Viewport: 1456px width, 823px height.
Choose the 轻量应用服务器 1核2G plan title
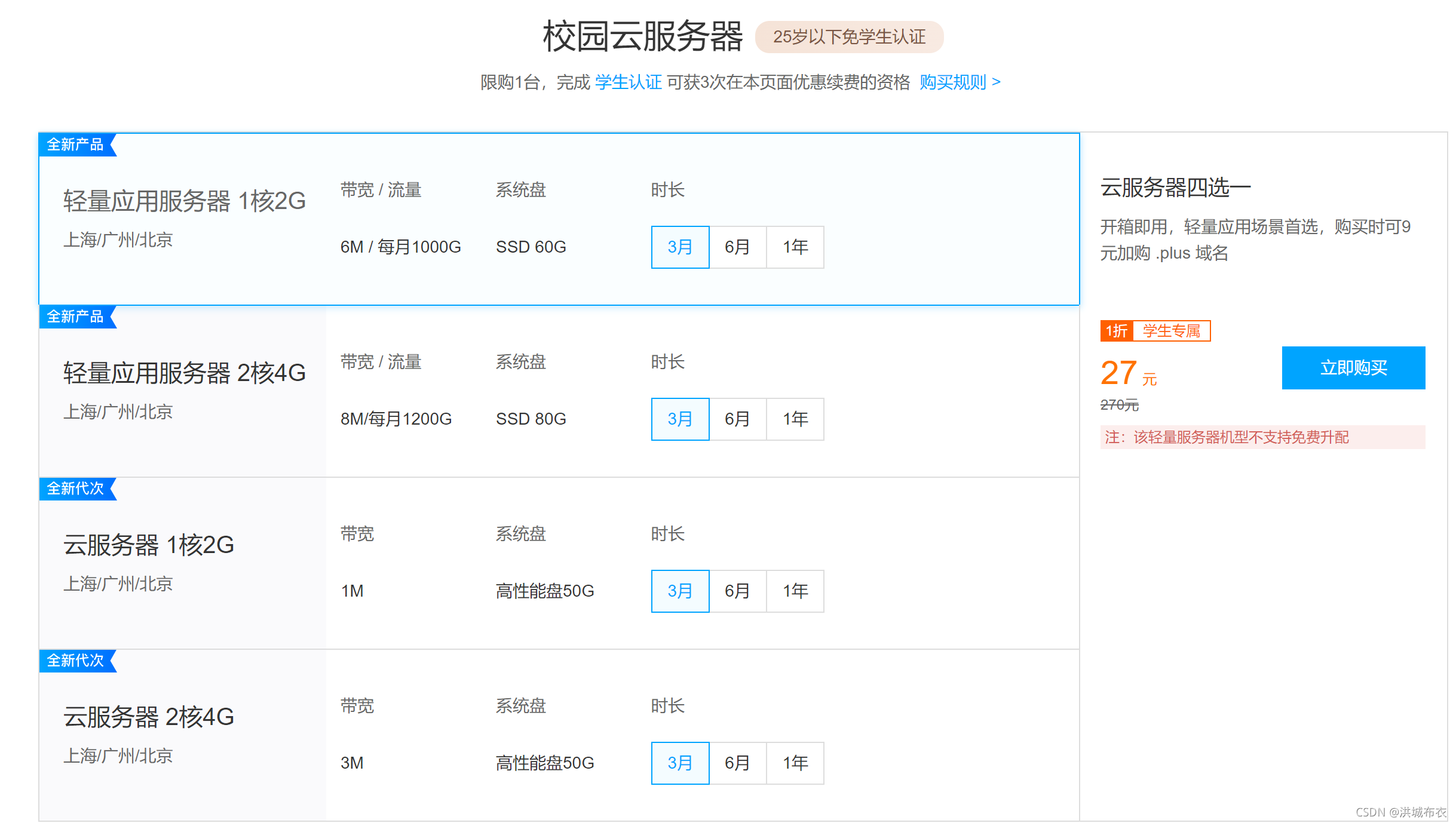pos(185,201)
